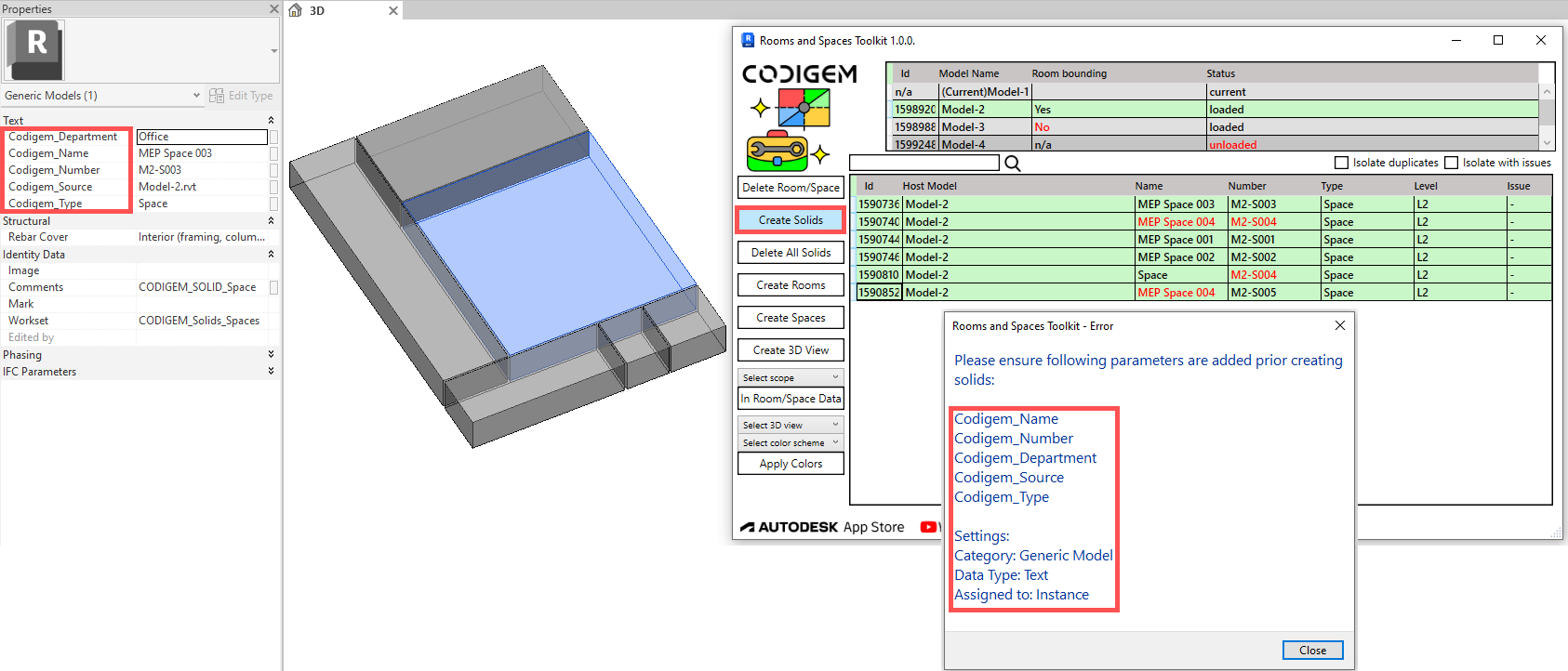Image resolution: width=1568 pixels, height=671 pixels.
Task: Maximize the Rooms and Spaces Toolkit window
Action: [1498, 40]
